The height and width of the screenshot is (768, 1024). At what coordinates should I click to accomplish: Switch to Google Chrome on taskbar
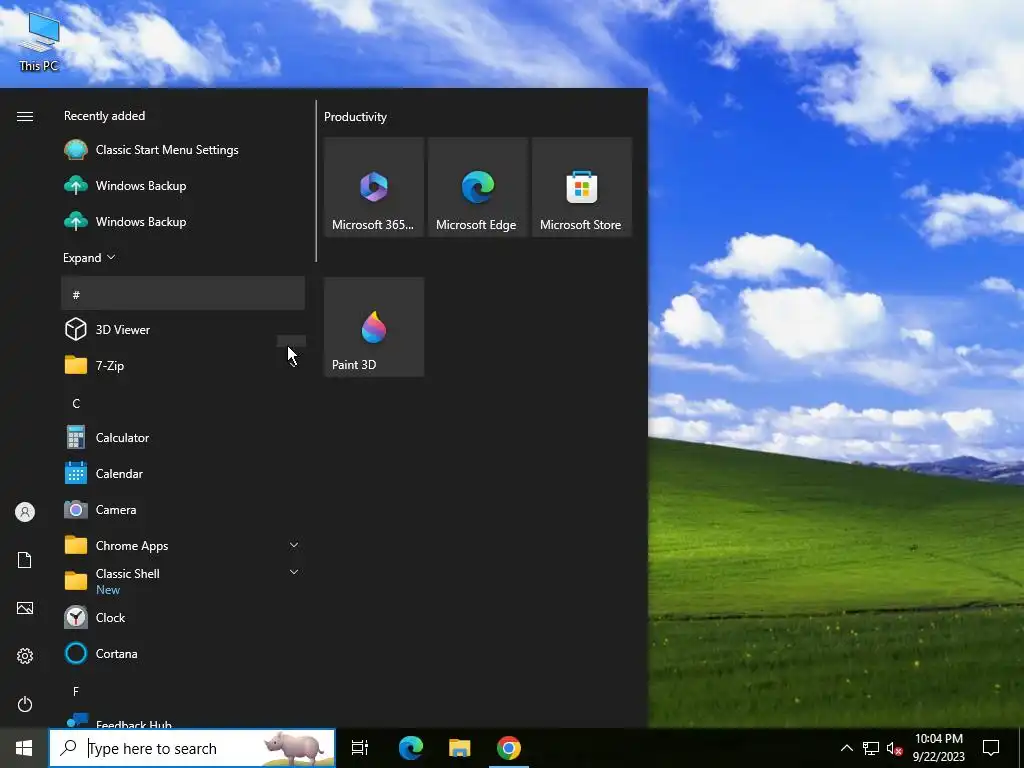(509, 748)
